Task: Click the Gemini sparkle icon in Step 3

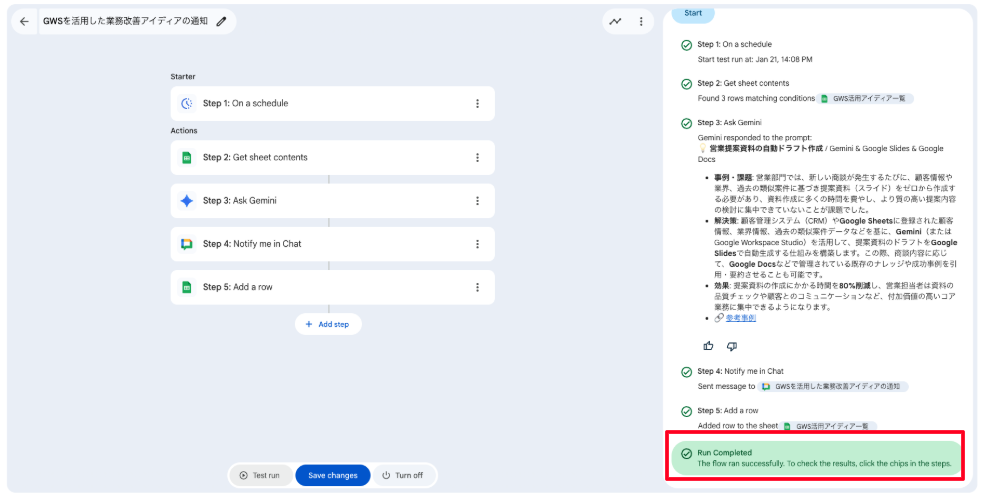Action: [x=186, y=200]
